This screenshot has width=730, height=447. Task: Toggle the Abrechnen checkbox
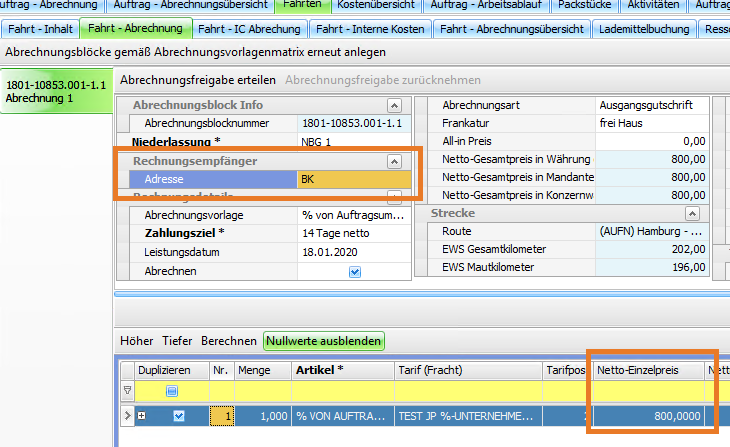[355, 271]
